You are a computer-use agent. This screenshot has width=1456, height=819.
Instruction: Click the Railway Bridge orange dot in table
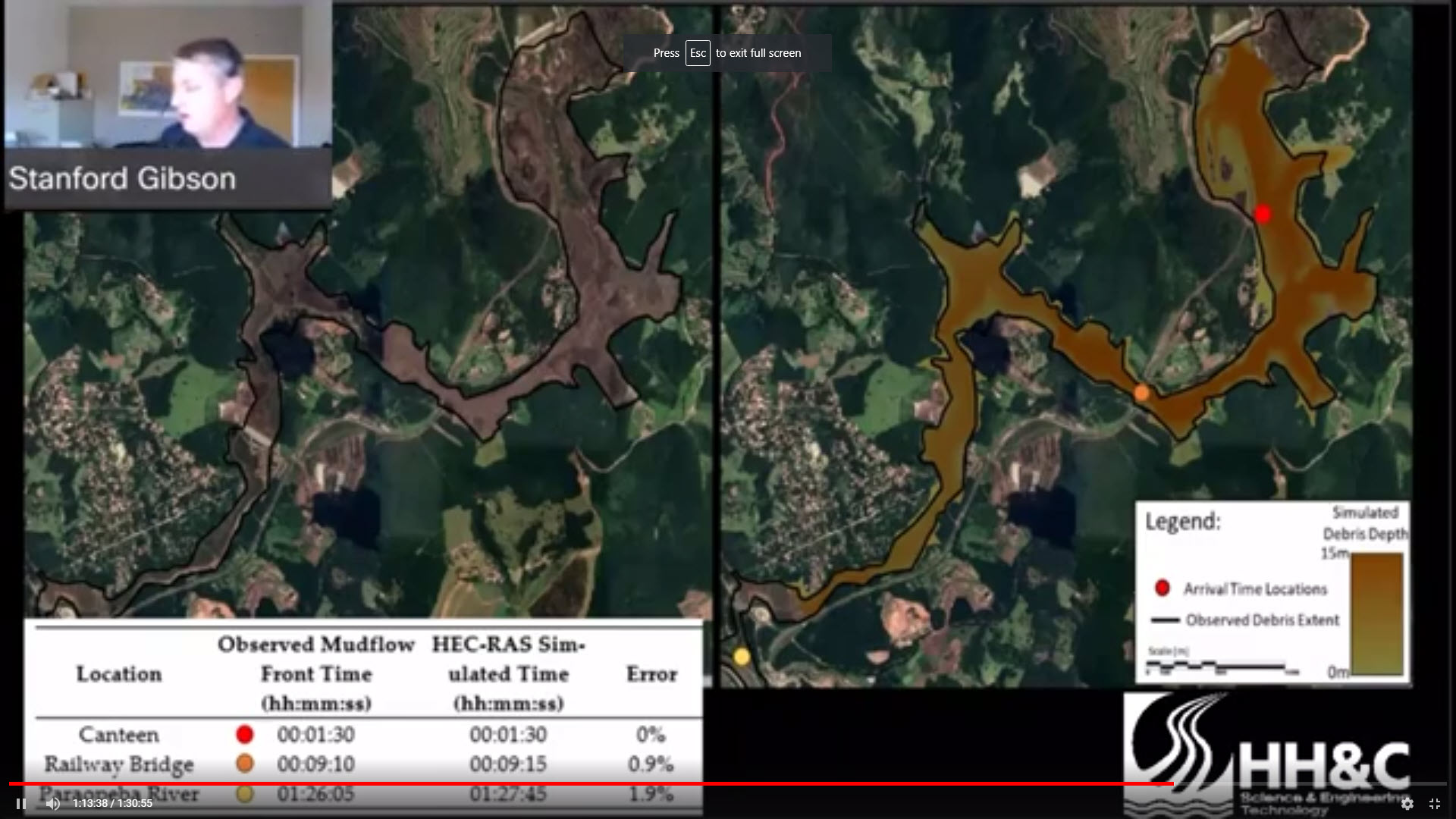pyautogui.click(x=244, y=764)
